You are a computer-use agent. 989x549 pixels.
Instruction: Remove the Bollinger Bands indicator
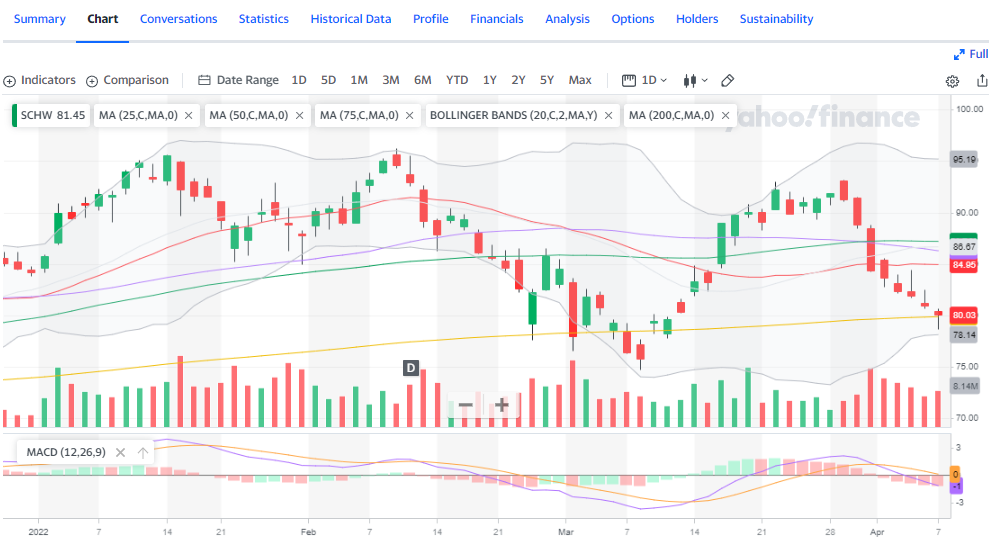click(x=608, y=116)
